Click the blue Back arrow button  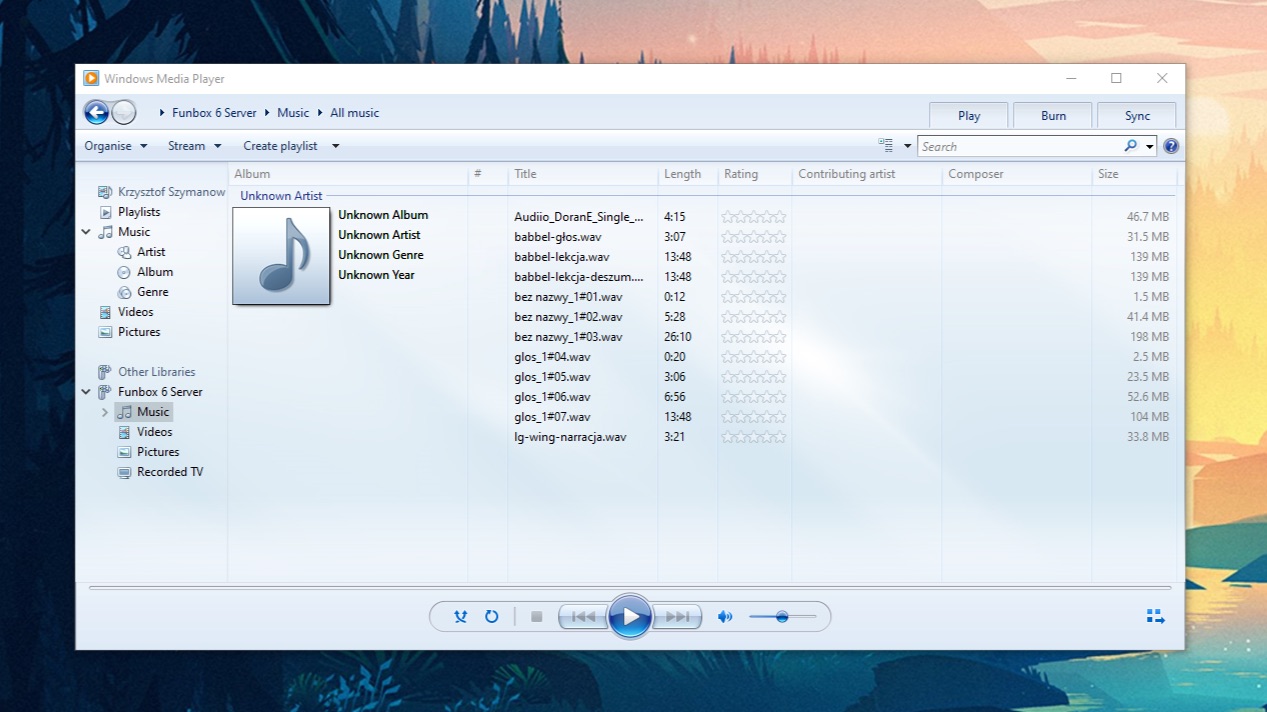pyautogui.click(x=96, y=112)
